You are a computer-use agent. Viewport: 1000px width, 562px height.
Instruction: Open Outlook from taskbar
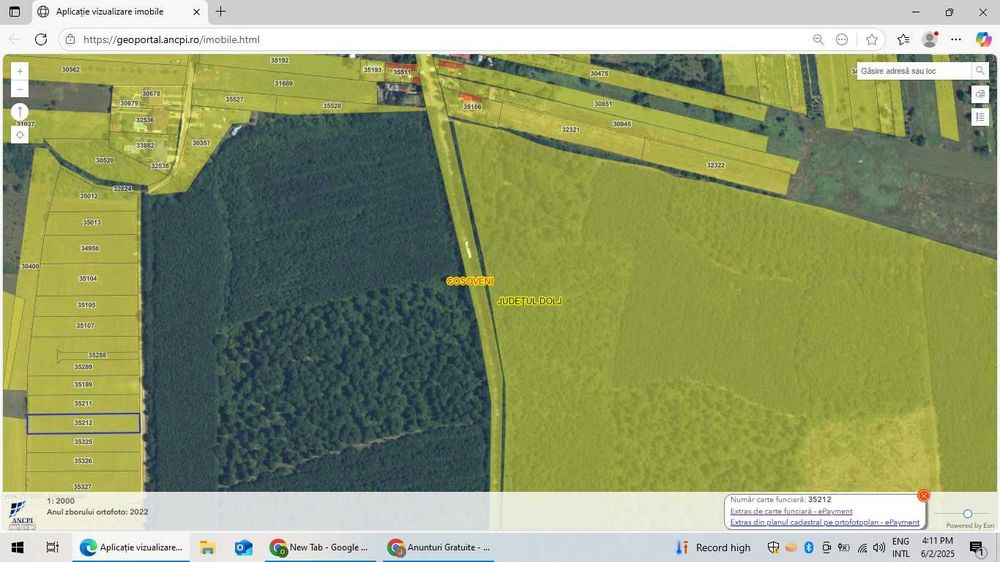tap(244, 547)
